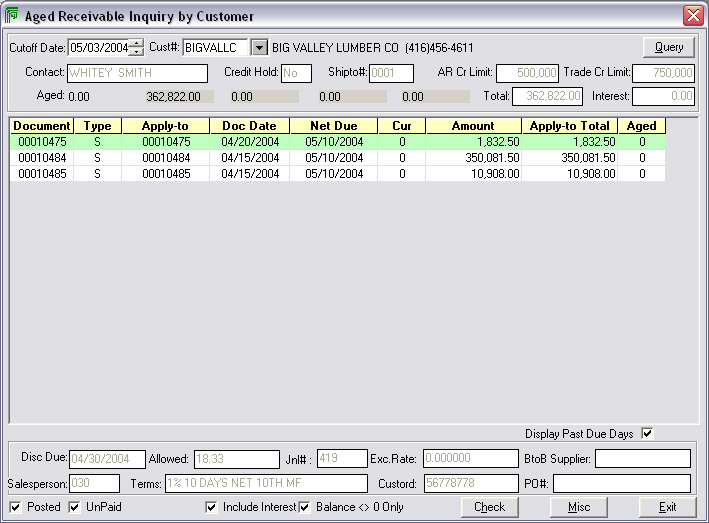709x523 pixels.
Task: Click the Amount column header
Action: coord(473,126)
